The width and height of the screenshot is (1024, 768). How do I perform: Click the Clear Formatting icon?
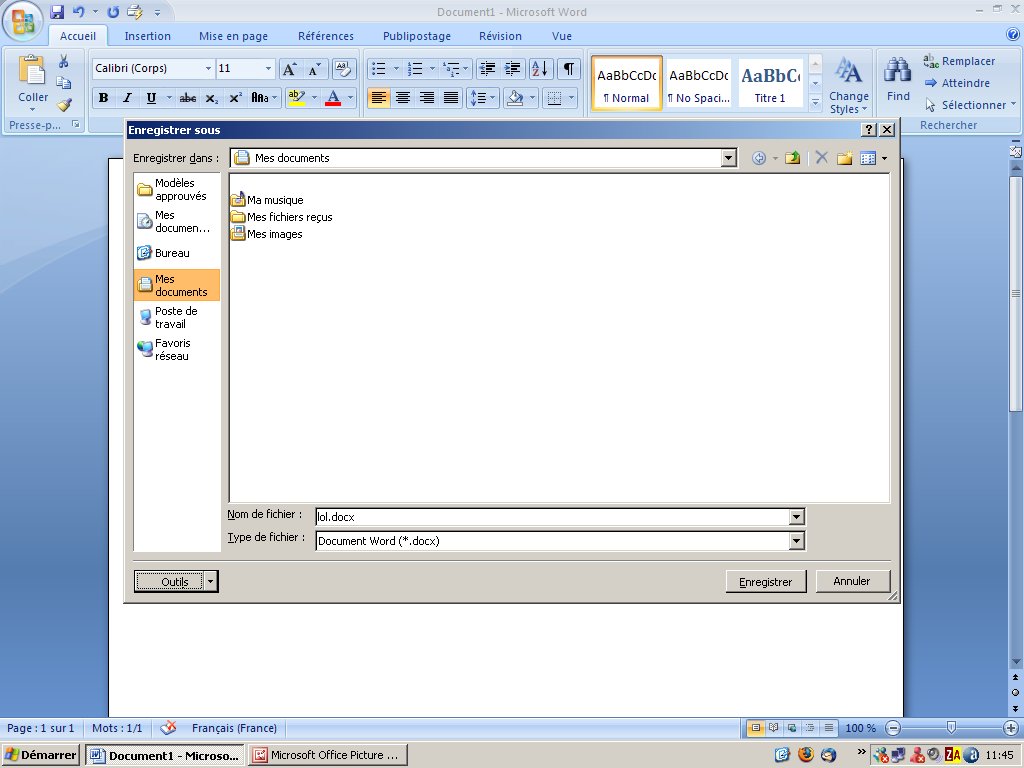point(344,69)
